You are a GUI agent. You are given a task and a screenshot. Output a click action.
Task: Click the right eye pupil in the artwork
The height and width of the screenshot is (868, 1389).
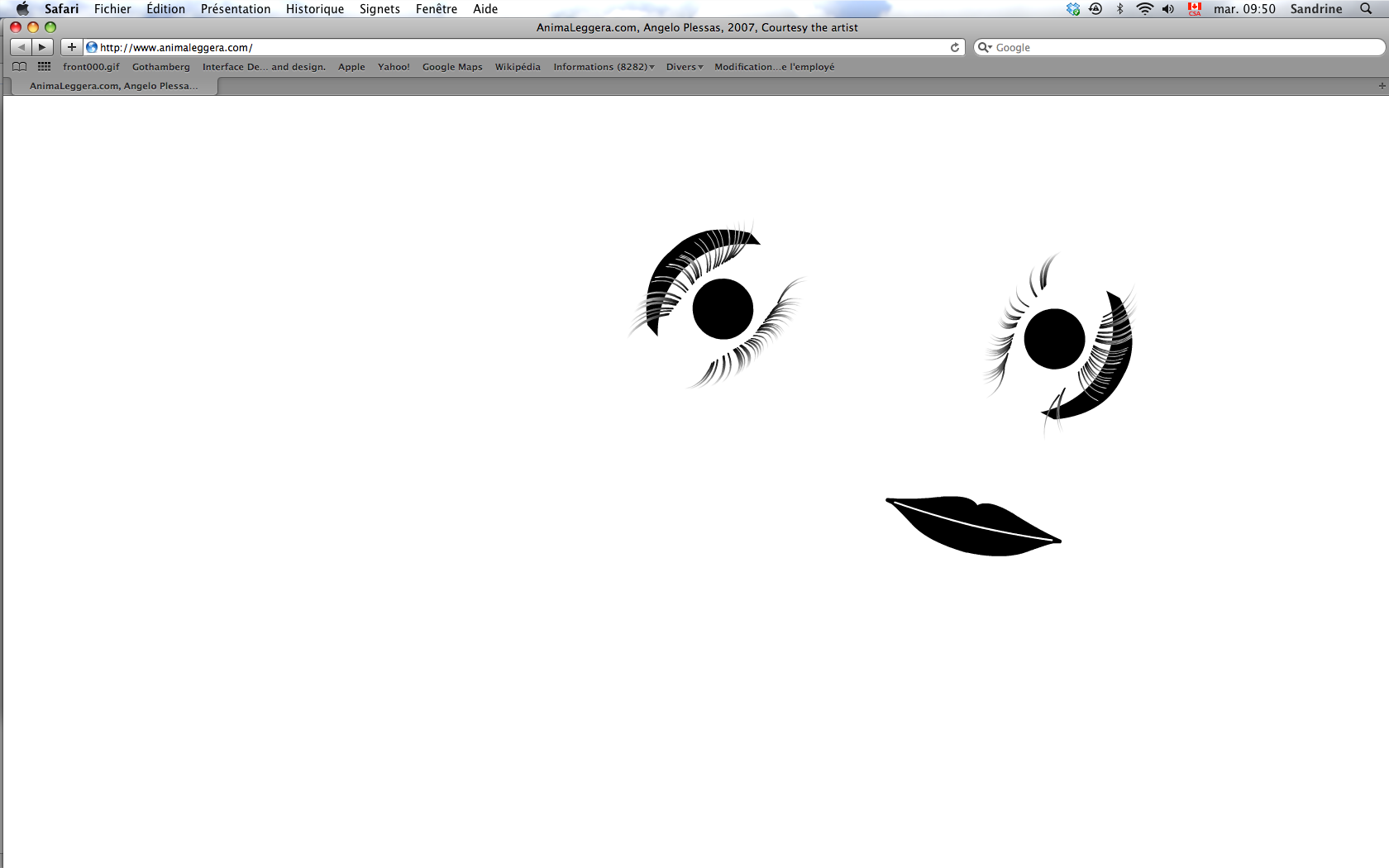[1054, 339]
